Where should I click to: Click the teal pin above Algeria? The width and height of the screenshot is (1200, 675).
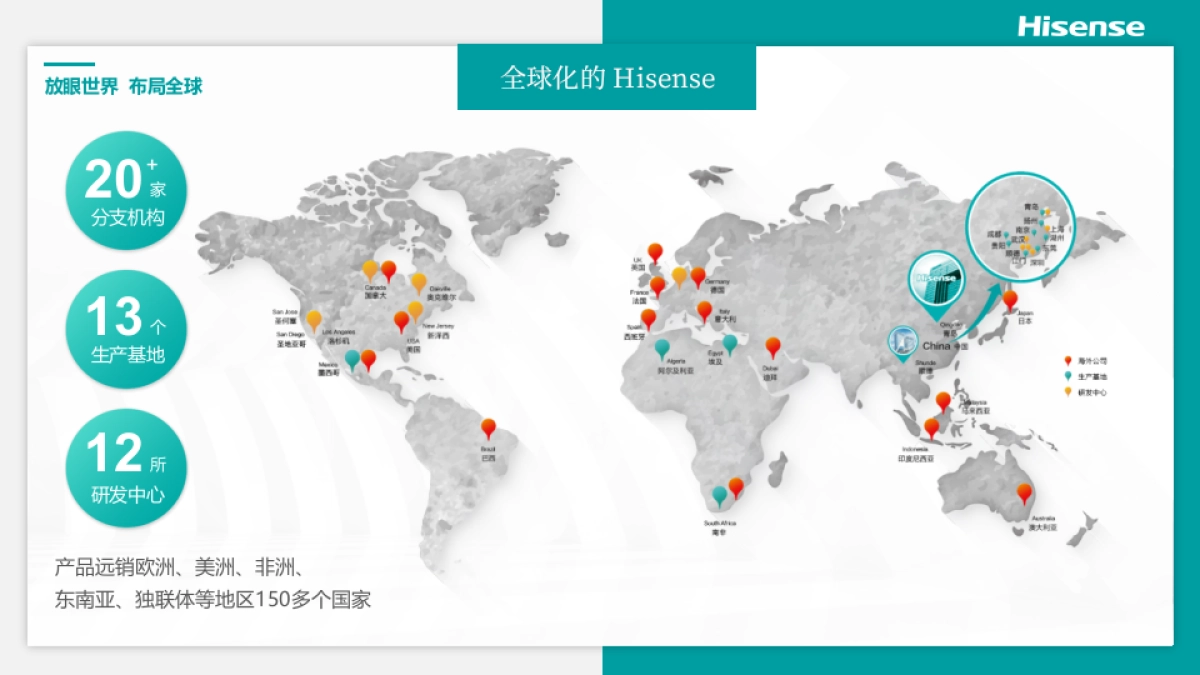[661, 349]
